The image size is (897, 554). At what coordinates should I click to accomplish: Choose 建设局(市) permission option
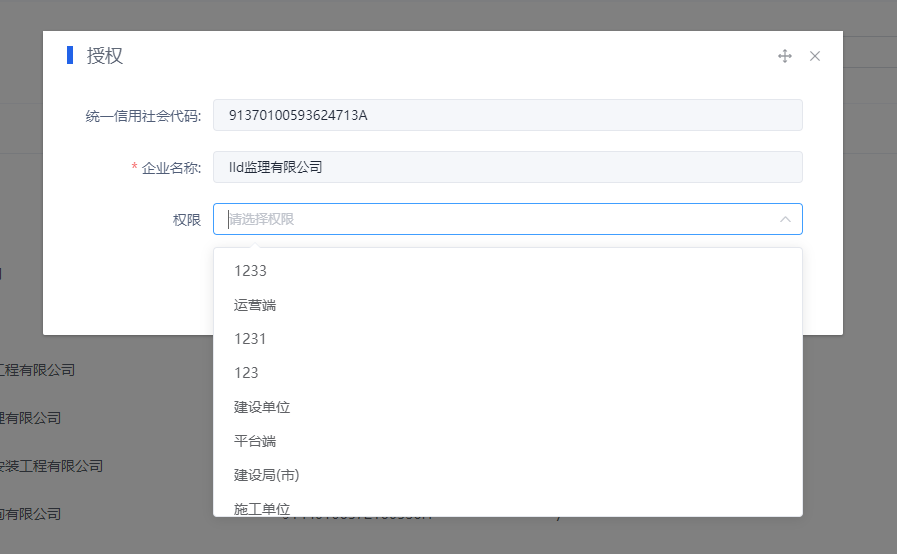508,475
